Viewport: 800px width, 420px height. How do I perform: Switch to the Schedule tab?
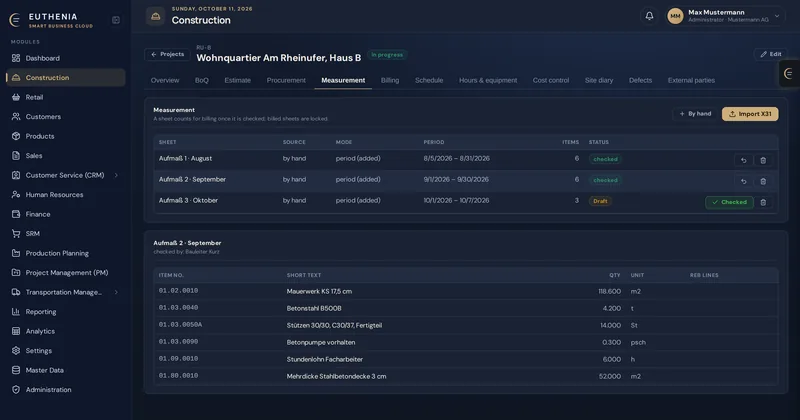(x=429, y=80)
